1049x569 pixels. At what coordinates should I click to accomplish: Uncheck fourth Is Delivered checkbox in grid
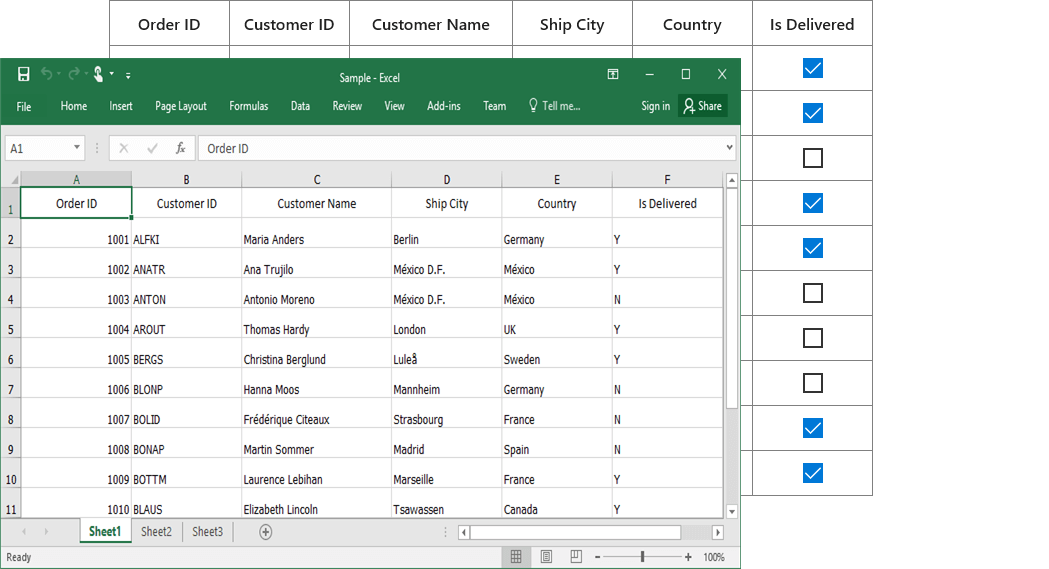(x=813, y=203)
